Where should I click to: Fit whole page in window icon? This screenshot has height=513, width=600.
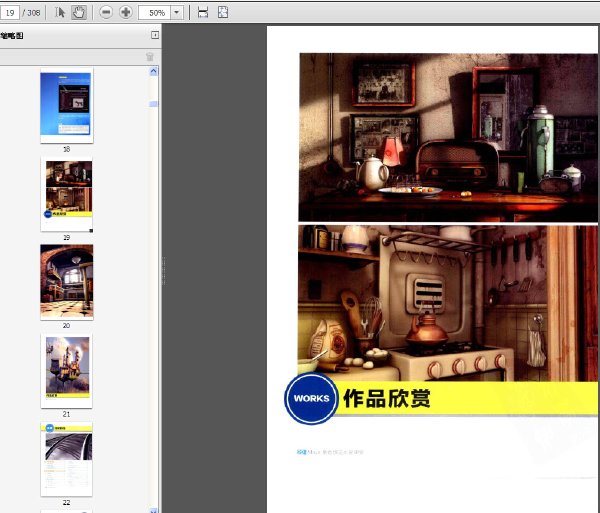[x=223, y=12]
